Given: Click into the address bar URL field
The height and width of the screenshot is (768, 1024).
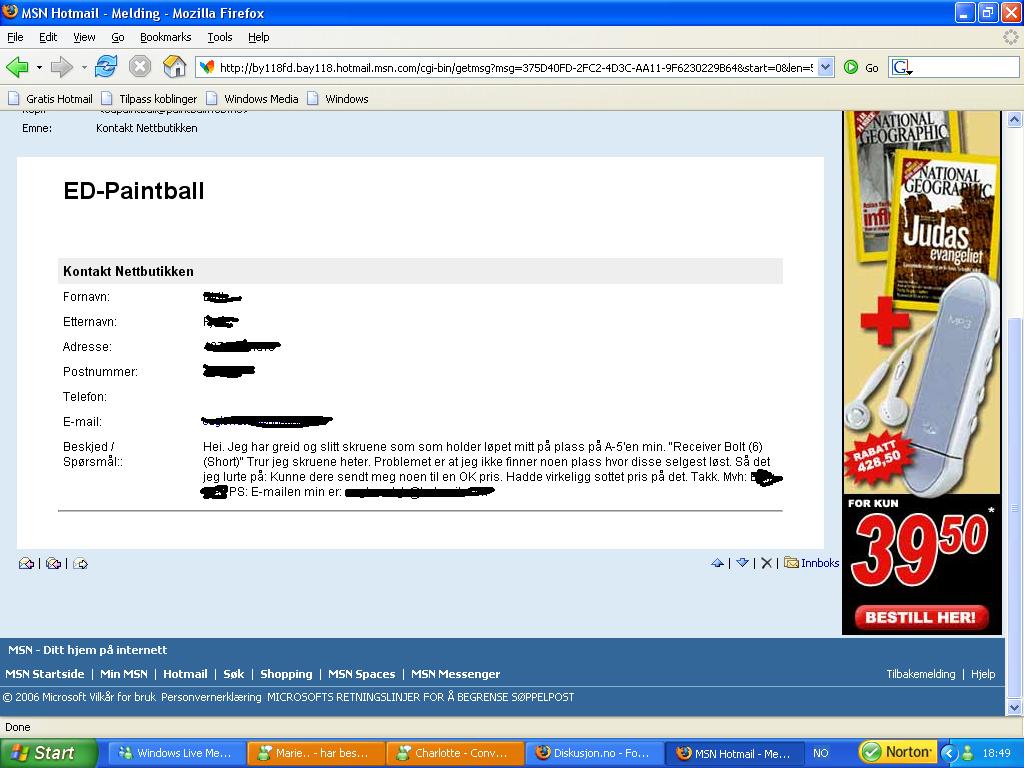Looking at the screenshot, I should (516, 67).
